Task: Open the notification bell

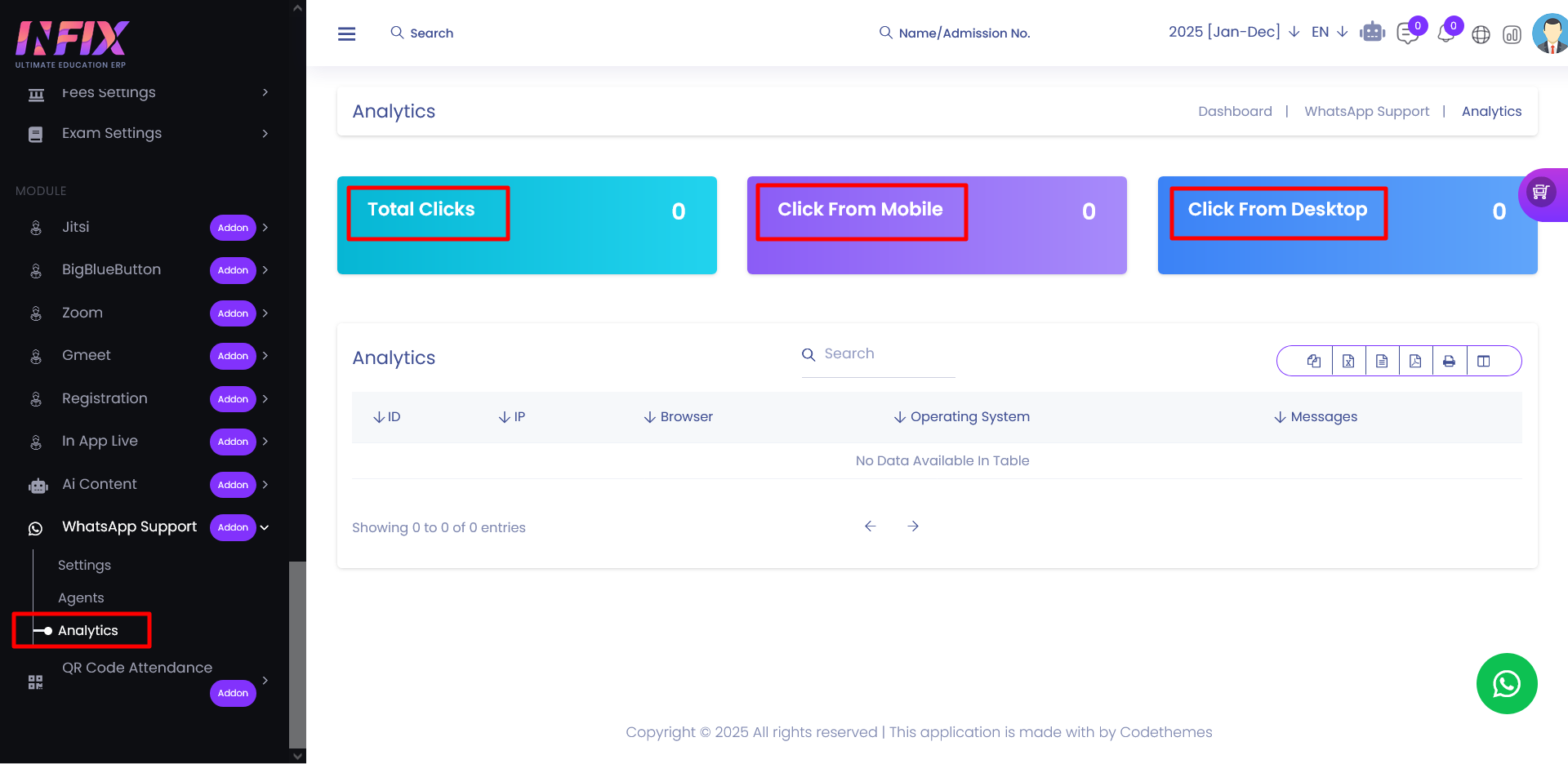Action: pos(1445,34)
